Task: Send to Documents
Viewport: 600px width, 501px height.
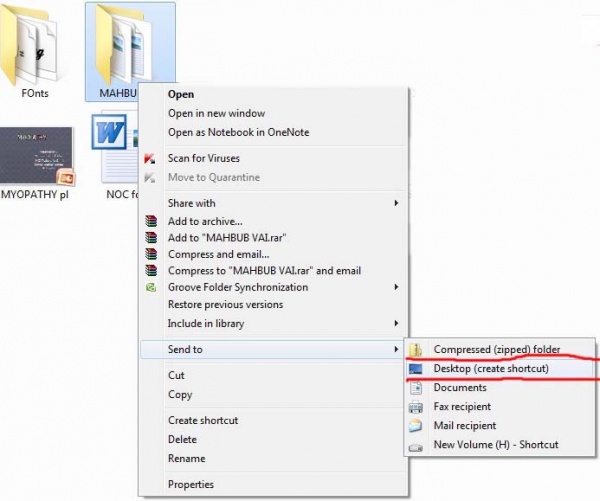Action: 500,388
